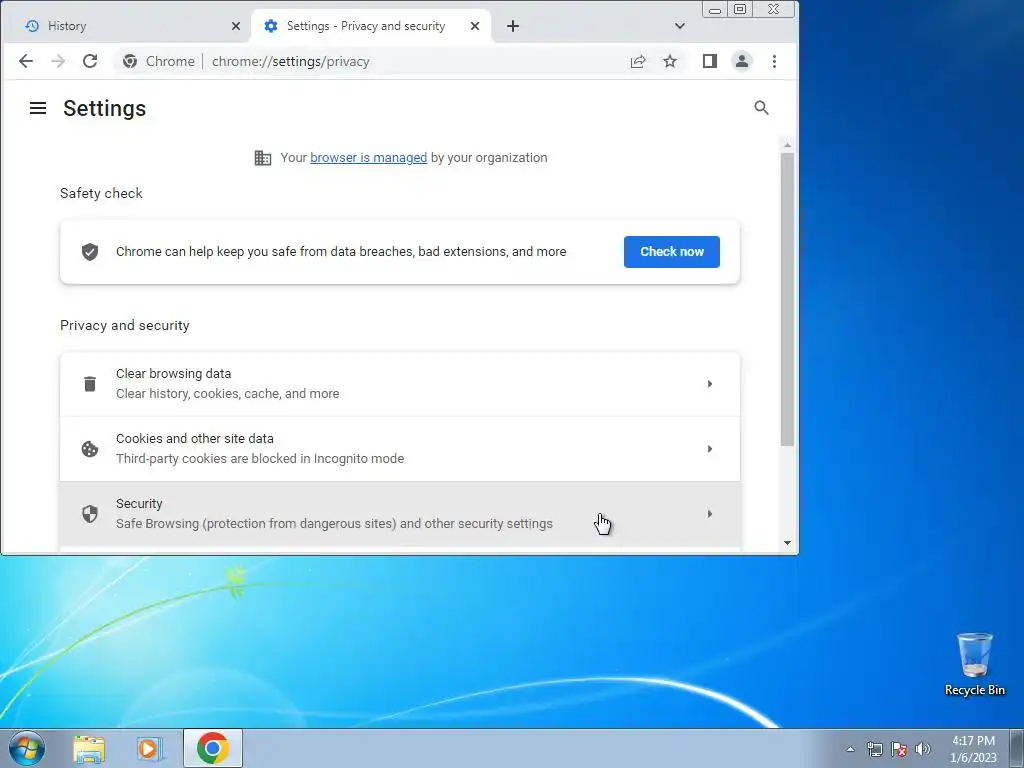Screen dimensions: 1024x768
Task: Click the Safety check shield icon
Action: 90,252
